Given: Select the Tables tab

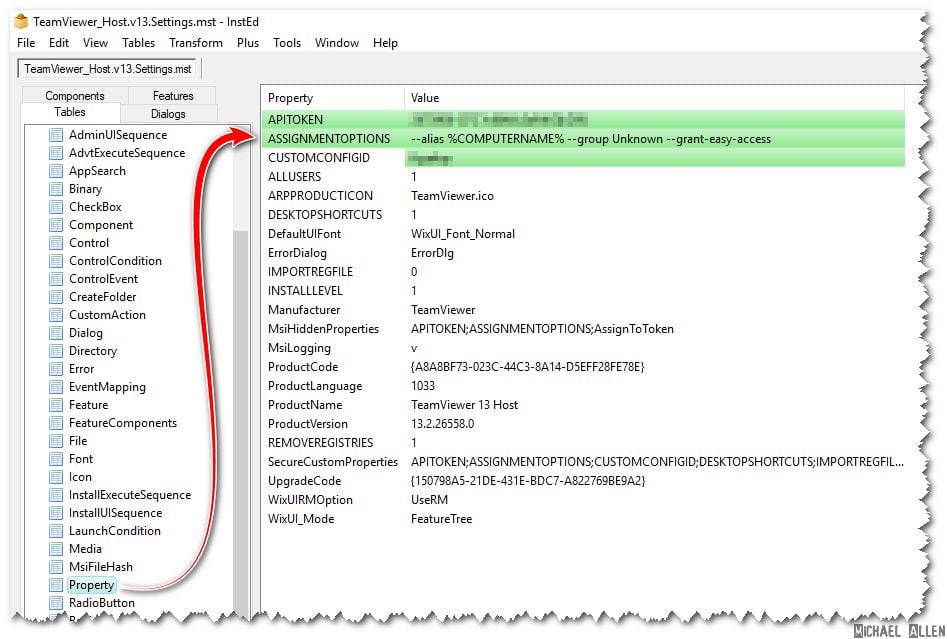Looking at the screenshot, I should click(70, 112).
